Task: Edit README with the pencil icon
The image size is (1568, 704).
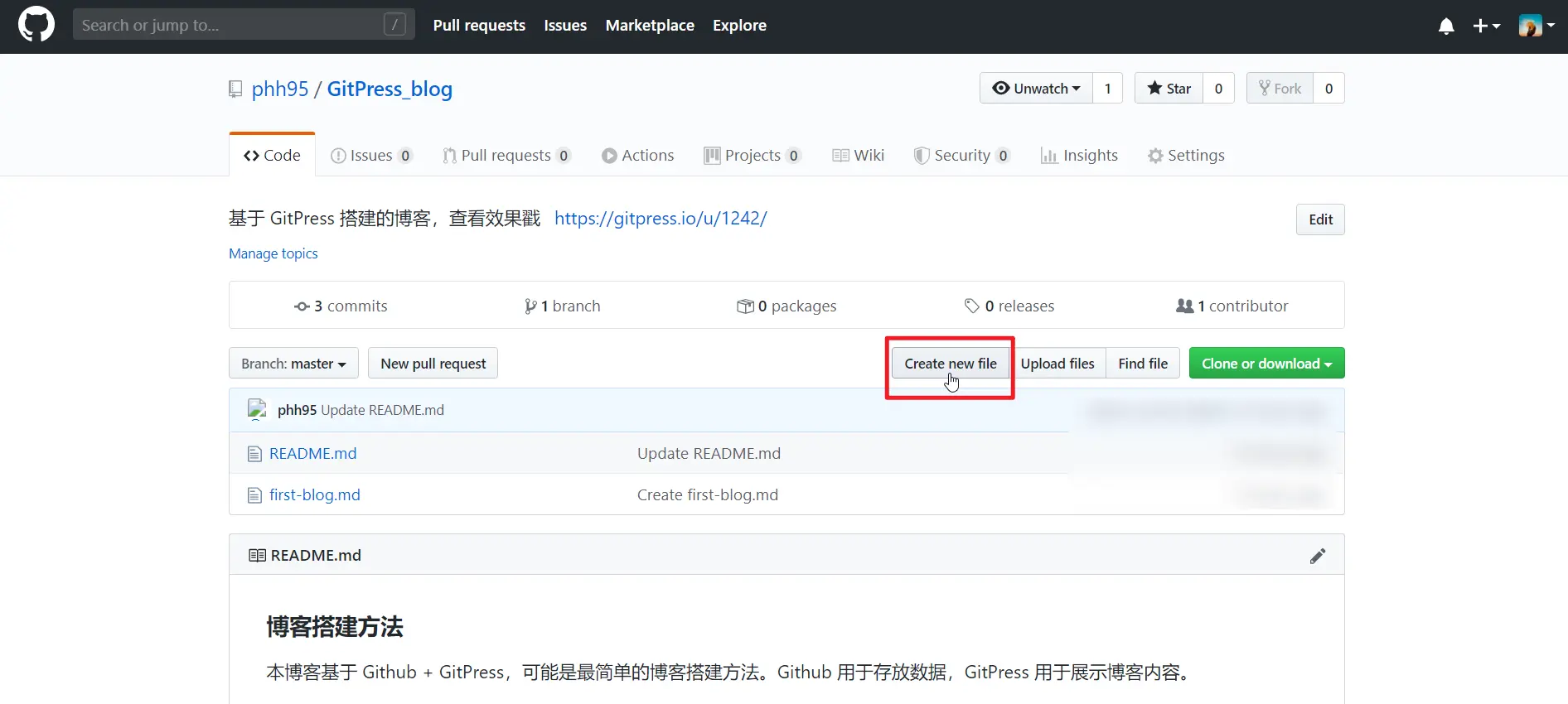Action: click(x=1318, y=556)
